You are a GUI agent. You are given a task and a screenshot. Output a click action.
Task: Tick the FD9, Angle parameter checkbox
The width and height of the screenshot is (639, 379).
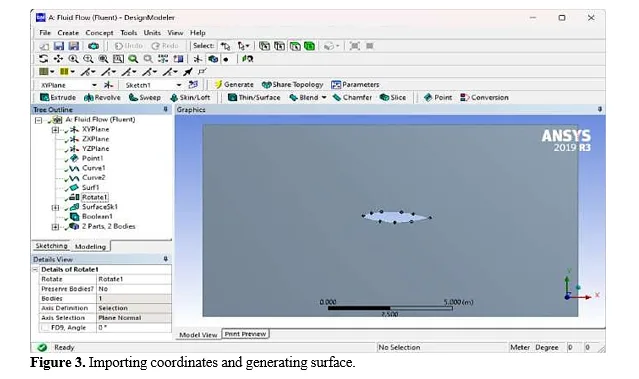point(45,328)
